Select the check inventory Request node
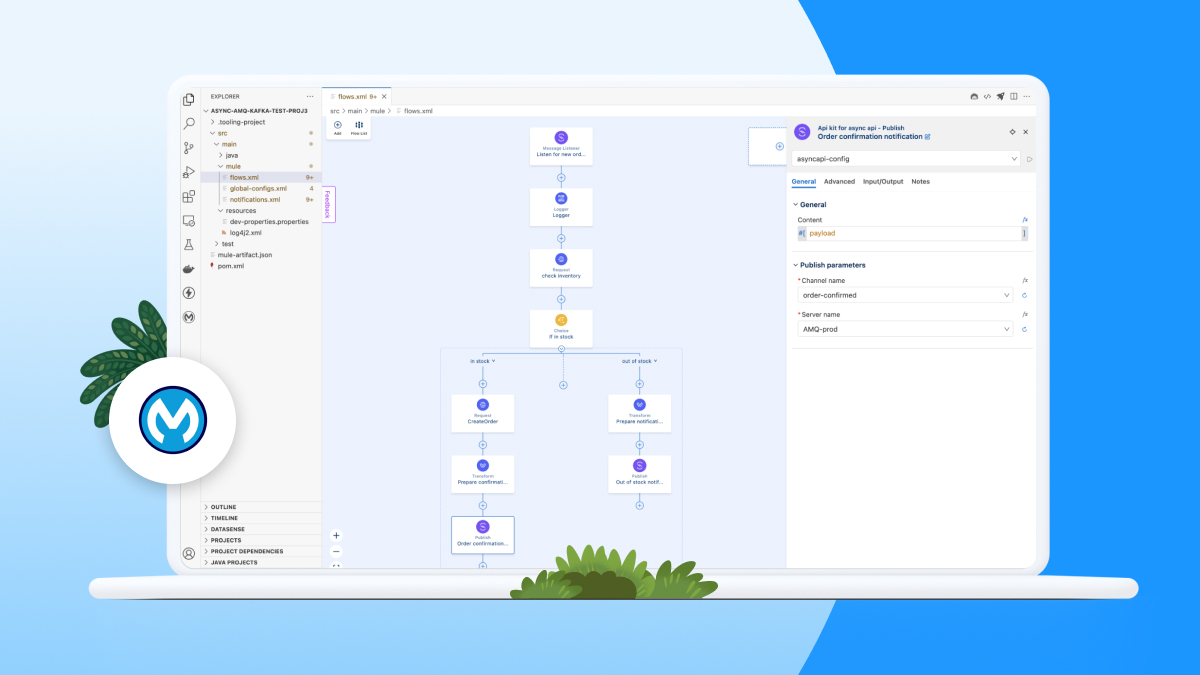Viewport: 1200px width, 675px height. [561, 267]
